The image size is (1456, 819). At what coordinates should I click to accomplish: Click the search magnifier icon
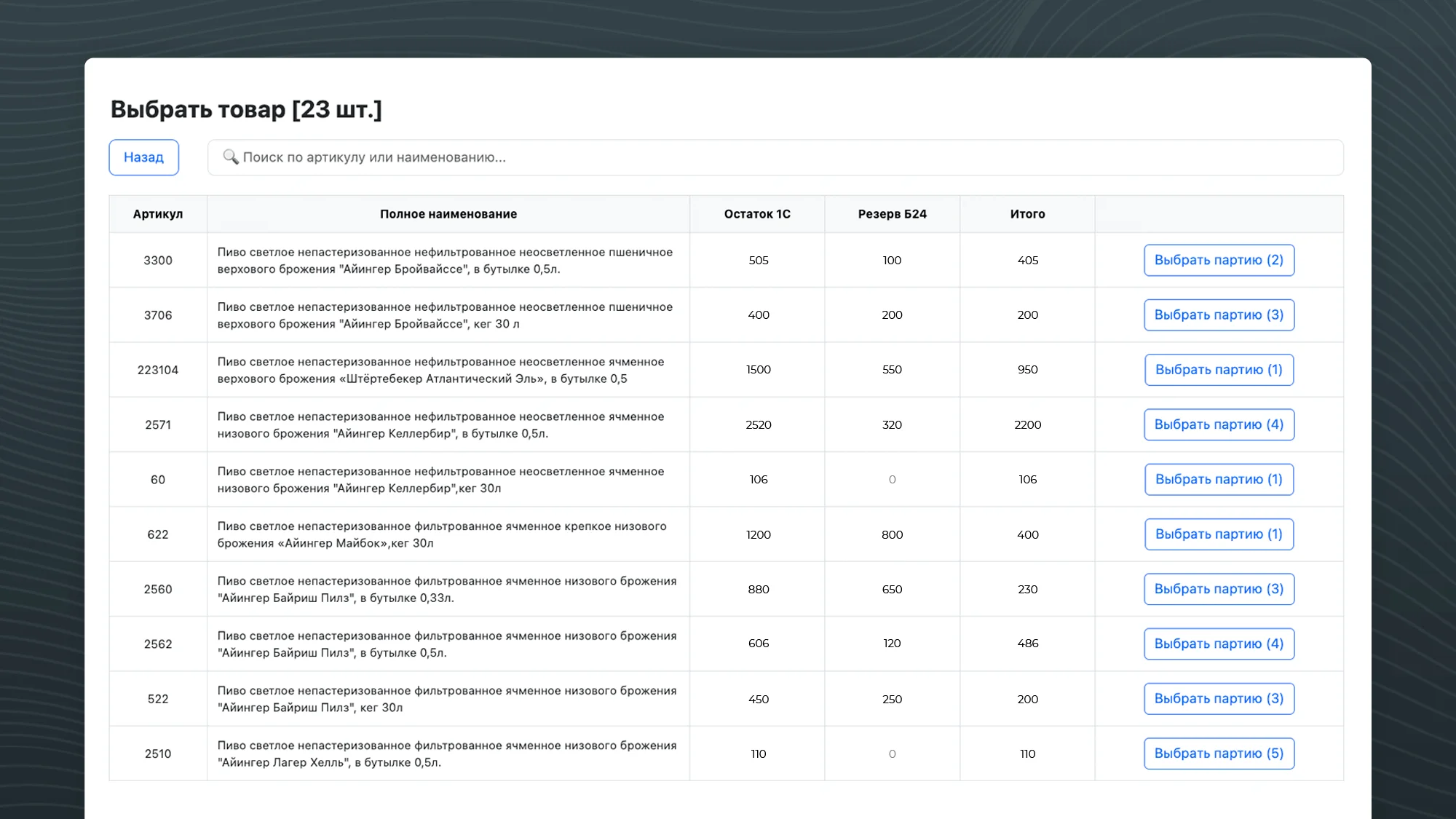pyautogui.click(x=230, y=157)
